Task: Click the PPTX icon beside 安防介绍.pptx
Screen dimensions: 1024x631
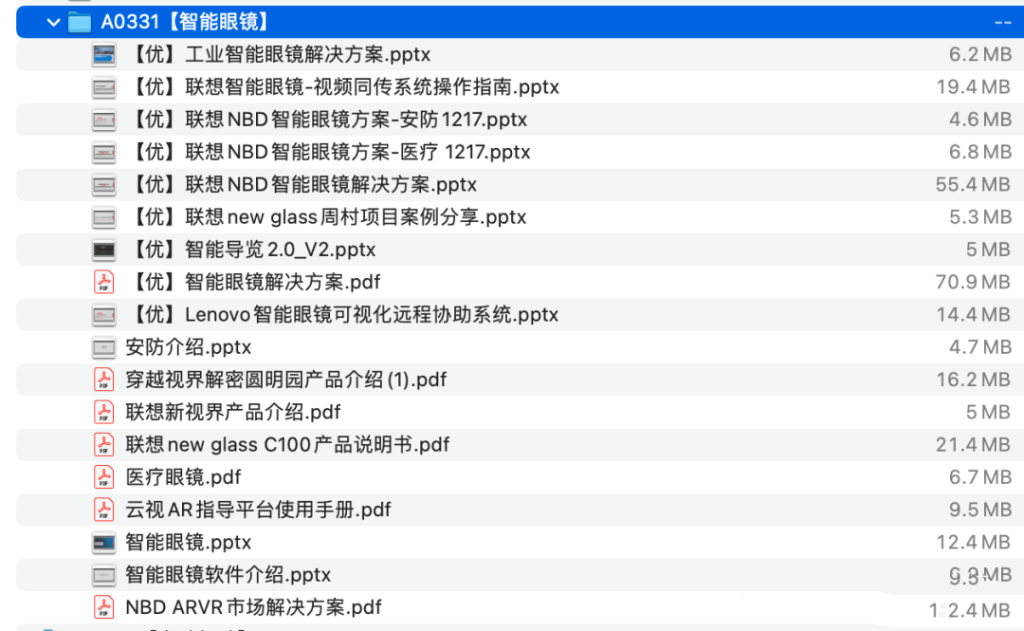Action: coord(103,347)
